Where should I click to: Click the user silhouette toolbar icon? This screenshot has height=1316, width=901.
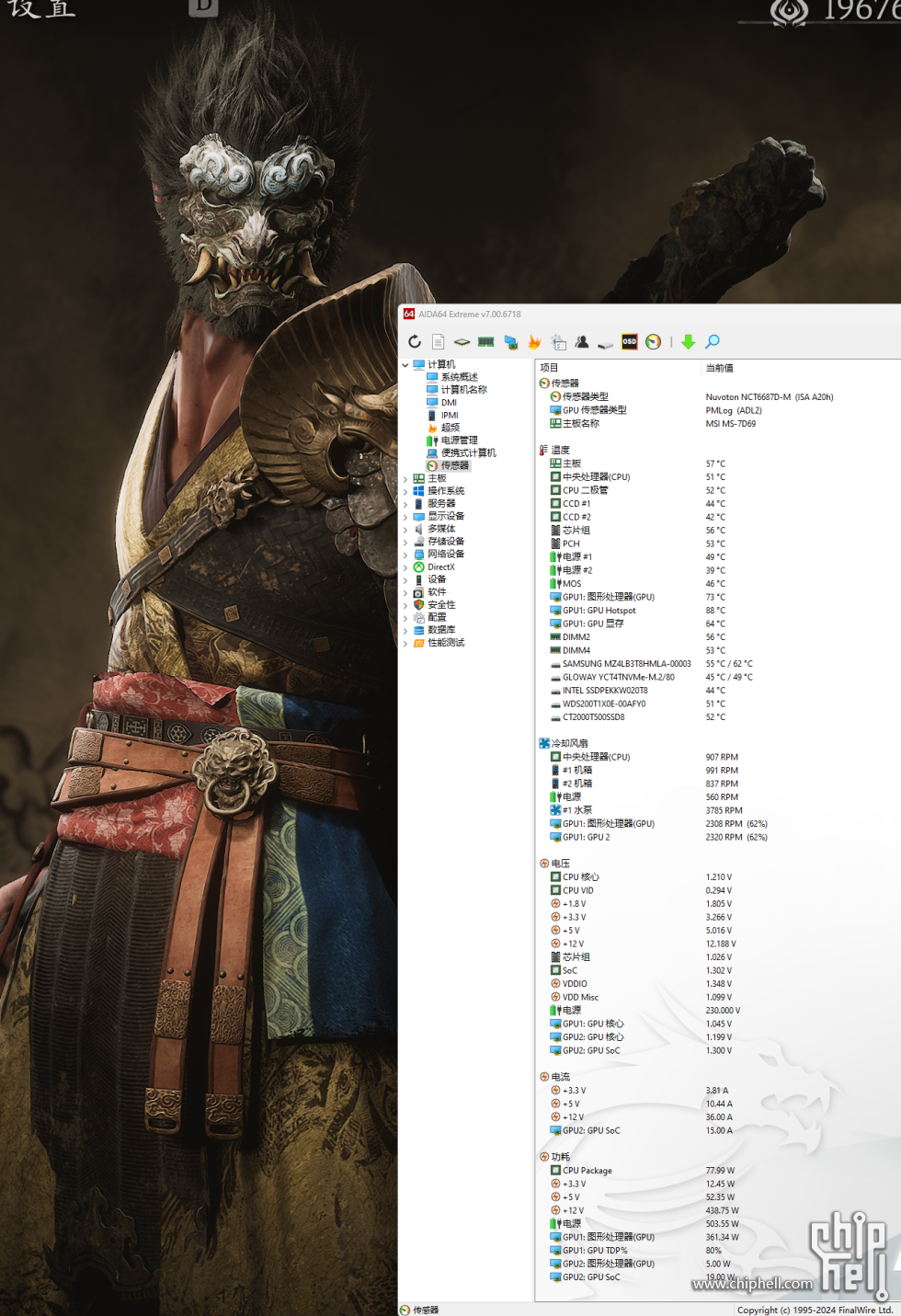pyautogui.click(x=582, y=342)
